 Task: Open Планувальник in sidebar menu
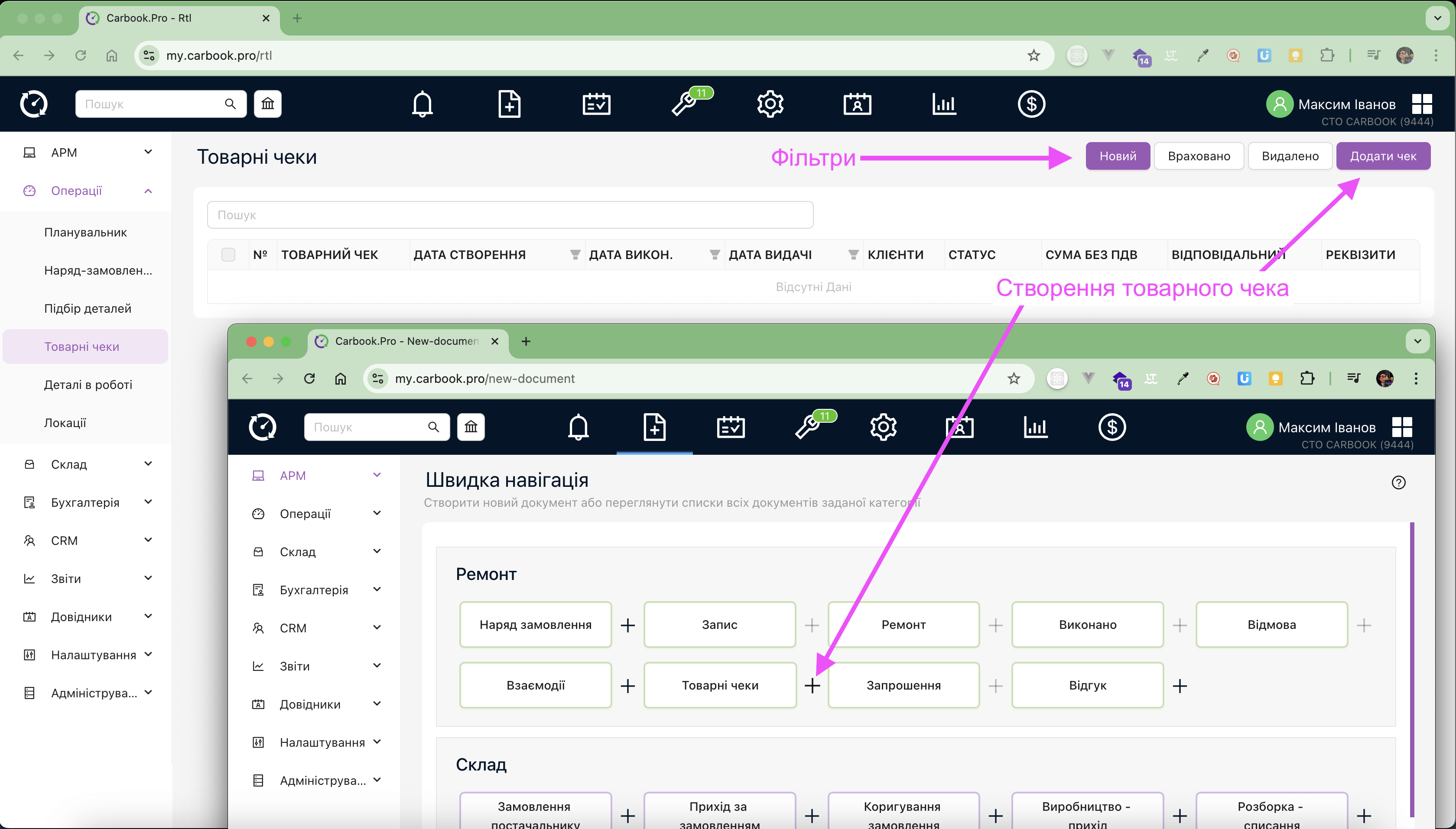point(85,232)
